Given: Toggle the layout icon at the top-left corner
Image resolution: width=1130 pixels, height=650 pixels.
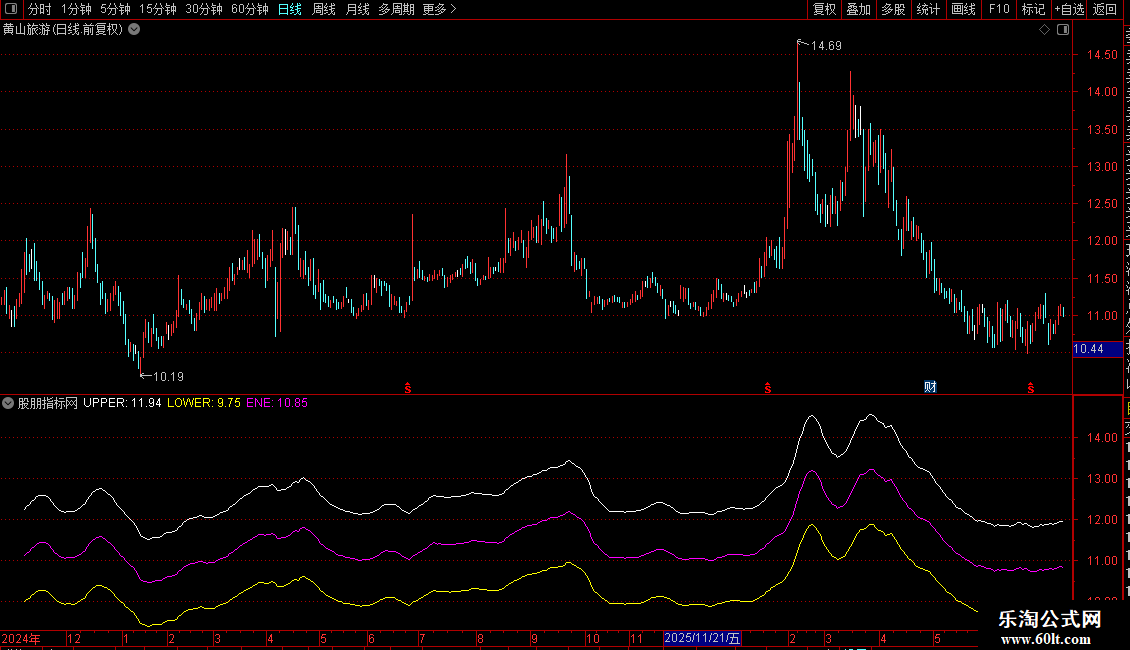Looking at the screenshot, I should pyautogui.click(x=11, y=9).
